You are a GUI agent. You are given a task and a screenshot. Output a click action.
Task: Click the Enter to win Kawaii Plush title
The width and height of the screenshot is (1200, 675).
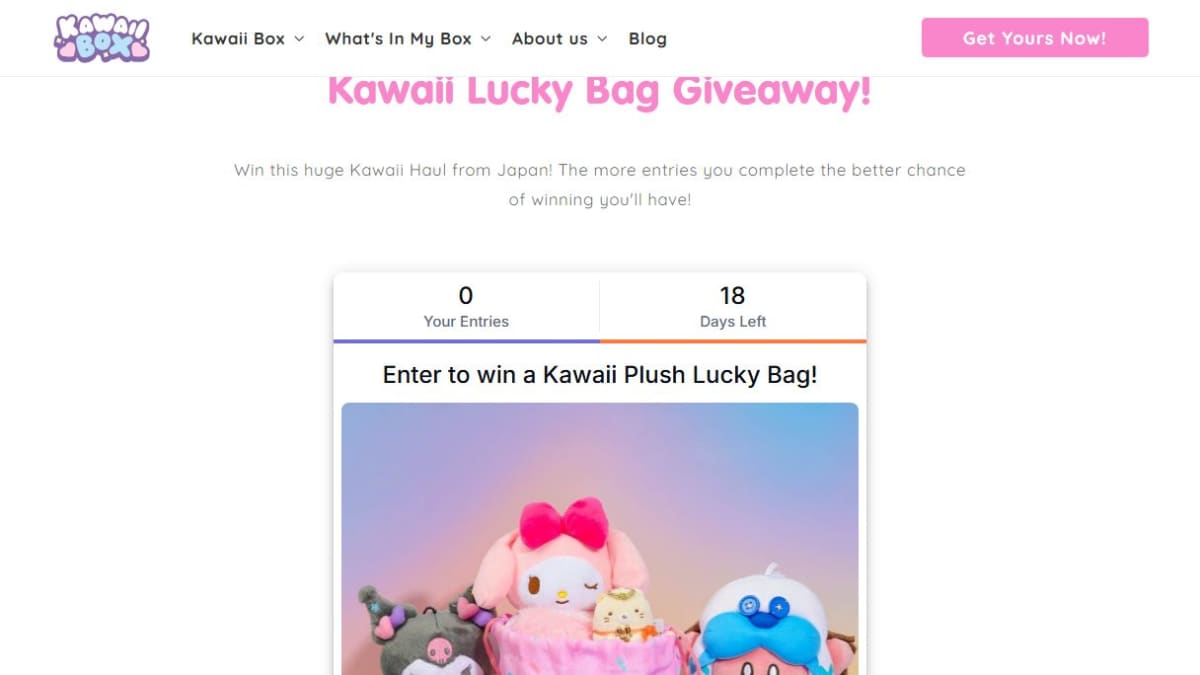click(x=600, y=375)
